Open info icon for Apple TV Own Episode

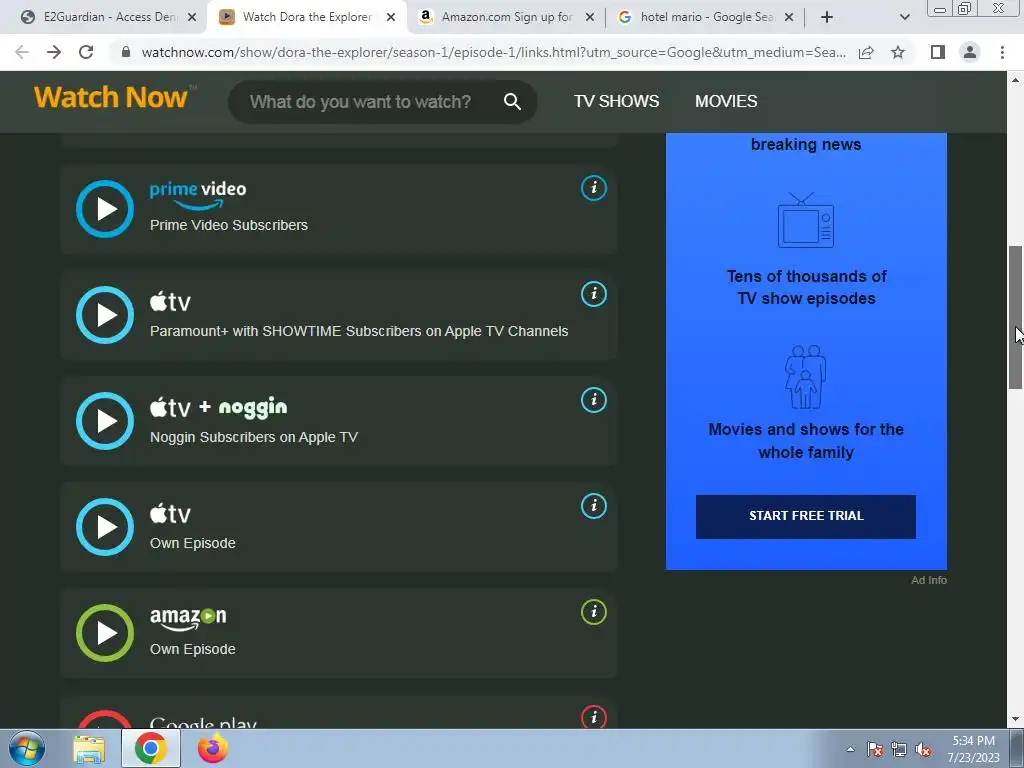click(594, 505)
